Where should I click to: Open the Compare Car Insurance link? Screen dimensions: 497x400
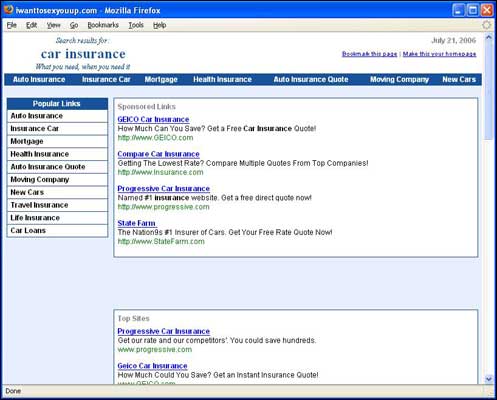click(158, 154)
